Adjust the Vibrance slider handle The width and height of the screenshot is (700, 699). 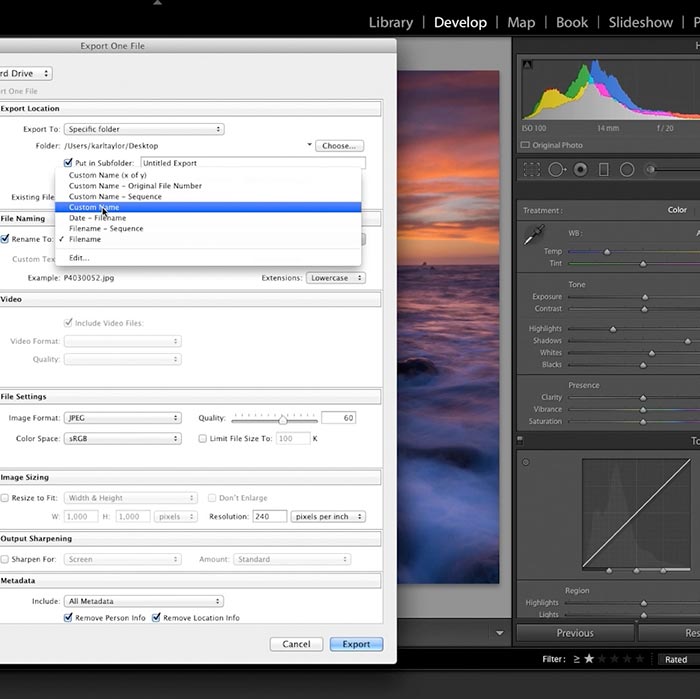coord(643,410)
